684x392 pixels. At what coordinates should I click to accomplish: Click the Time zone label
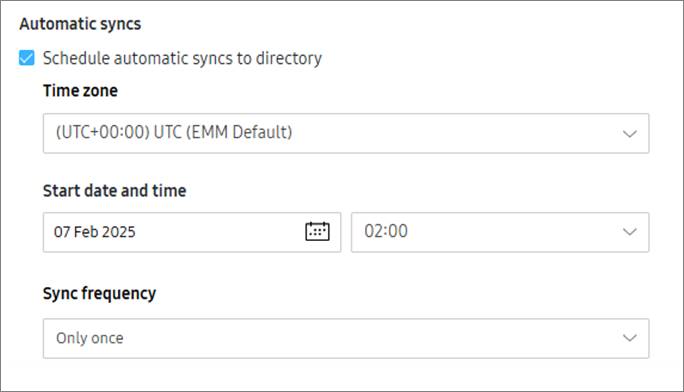pos(80,91)
